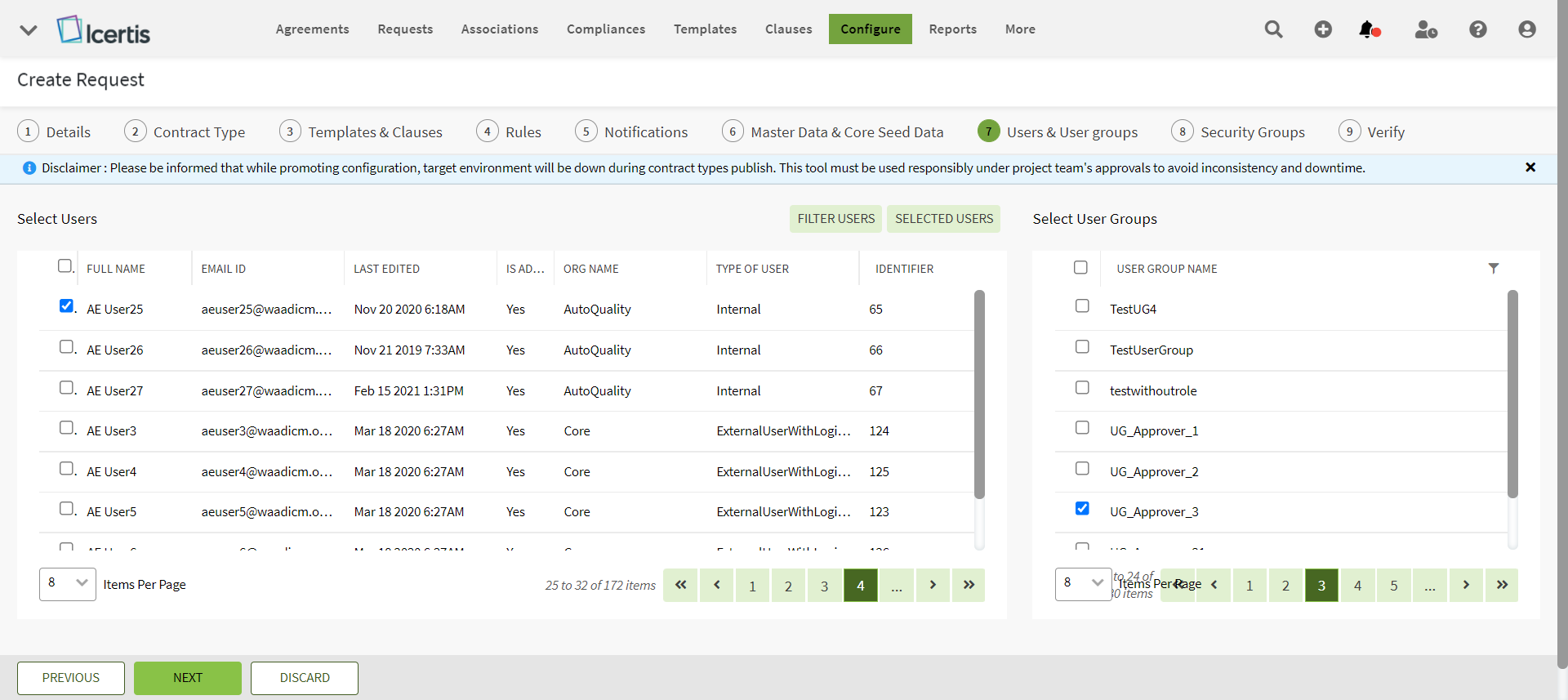Click the plus add-new icon

click(1323, 29)
